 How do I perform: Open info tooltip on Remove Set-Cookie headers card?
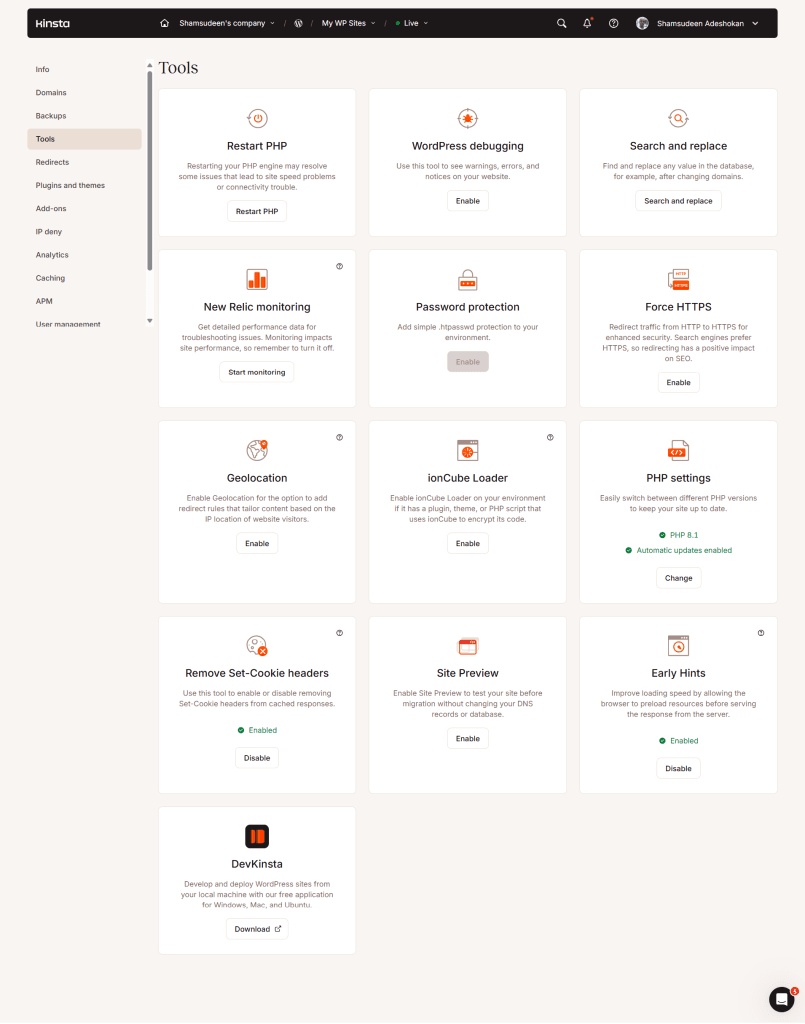pyautogui.click(x=339, y=633)
